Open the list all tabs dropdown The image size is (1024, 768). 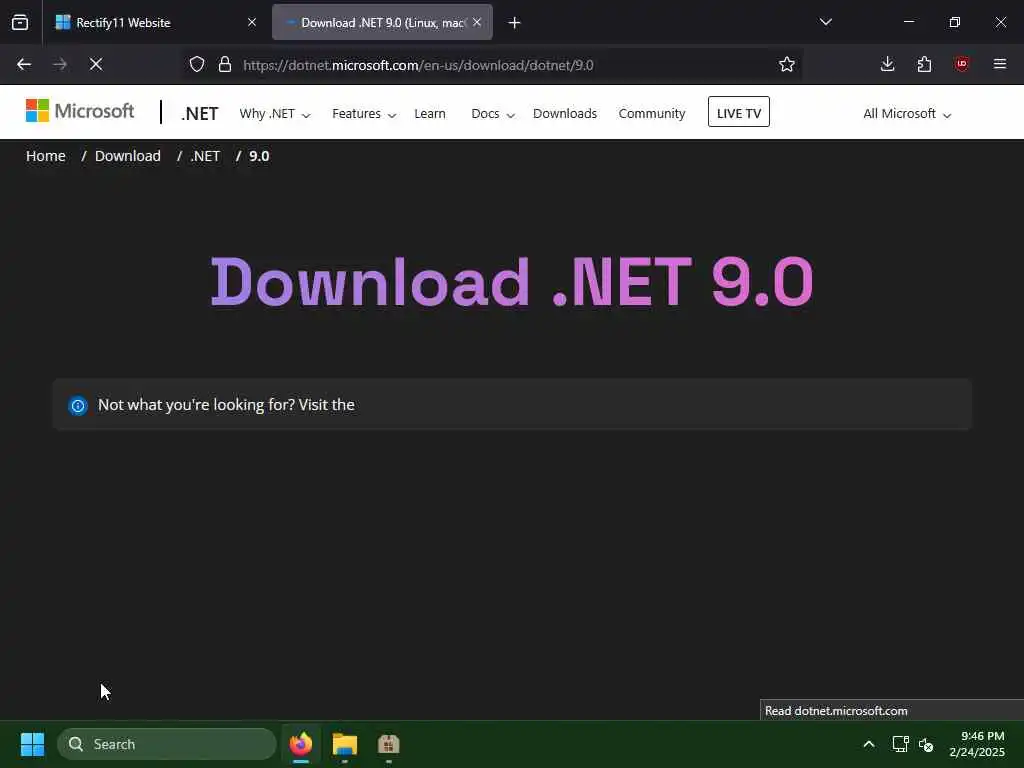(x=825, y=22)
